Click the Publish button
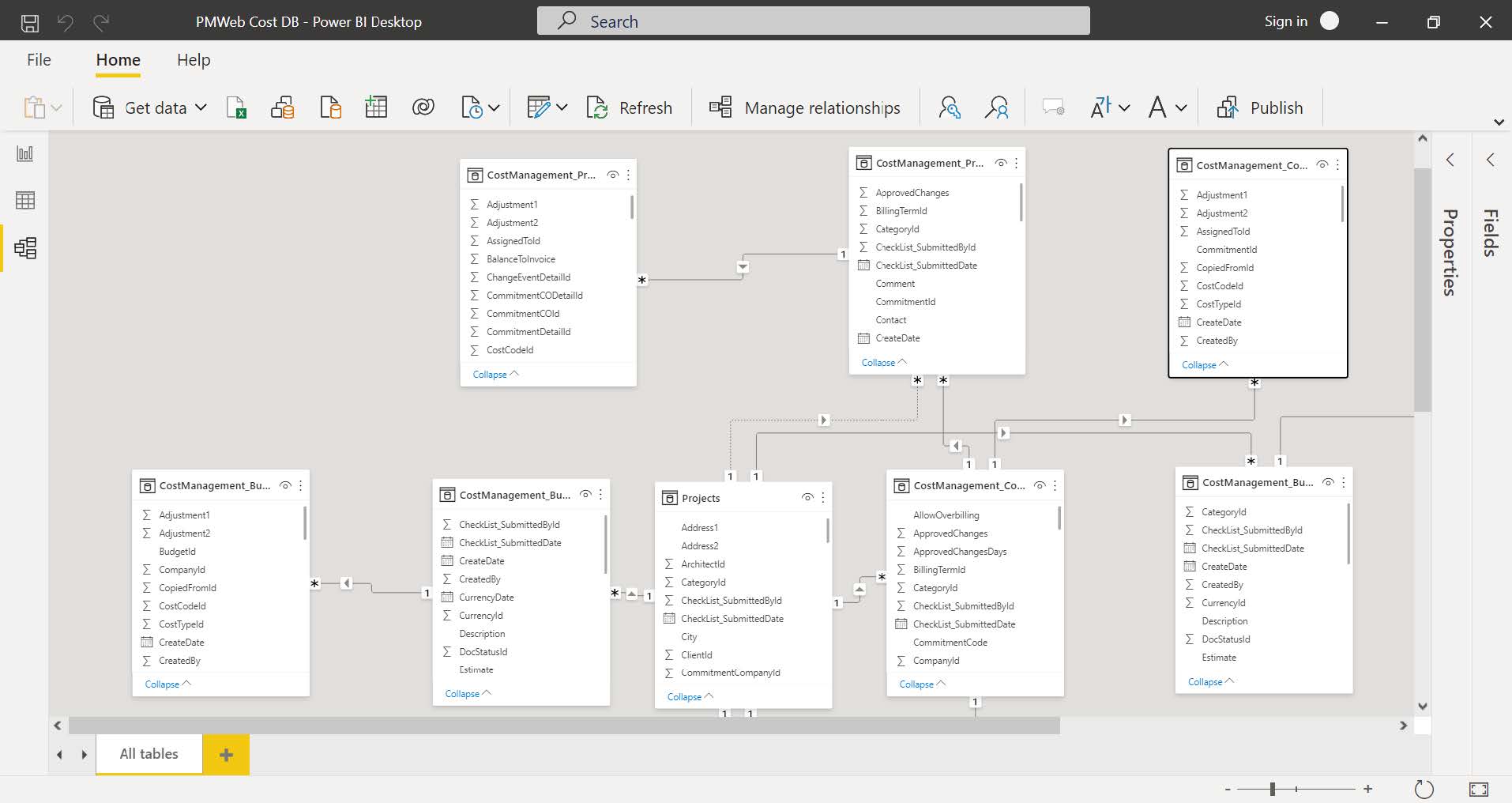The image size is (1512, 803). 1260,107
